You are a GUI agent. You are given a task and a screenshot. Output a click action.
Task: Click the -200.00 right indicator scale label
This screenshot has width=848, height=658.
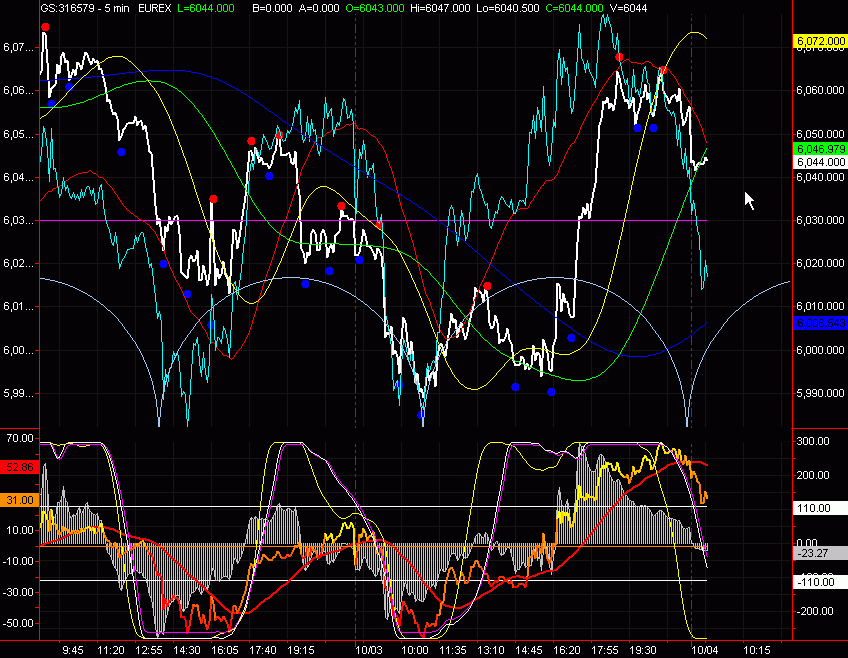[x=813, y=611]
